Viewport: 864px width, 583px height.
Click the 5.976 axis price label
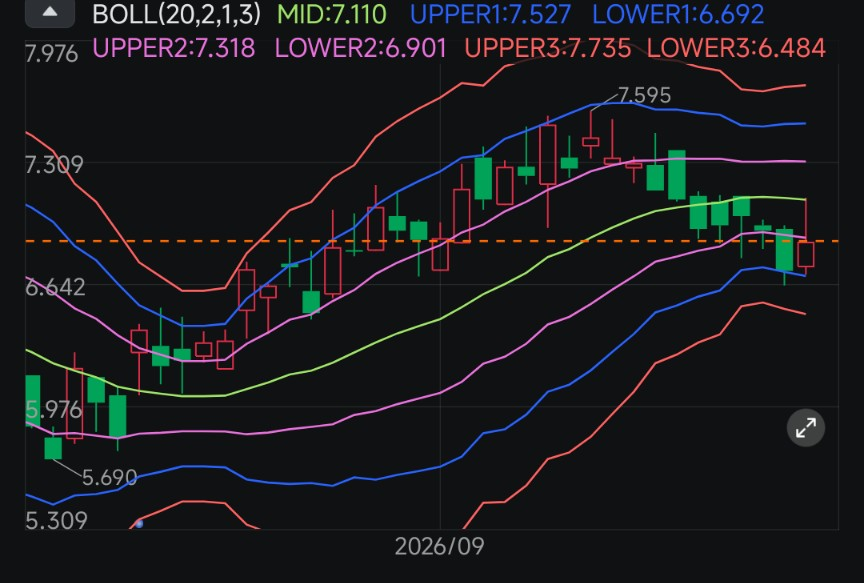[x=54, y=409]
